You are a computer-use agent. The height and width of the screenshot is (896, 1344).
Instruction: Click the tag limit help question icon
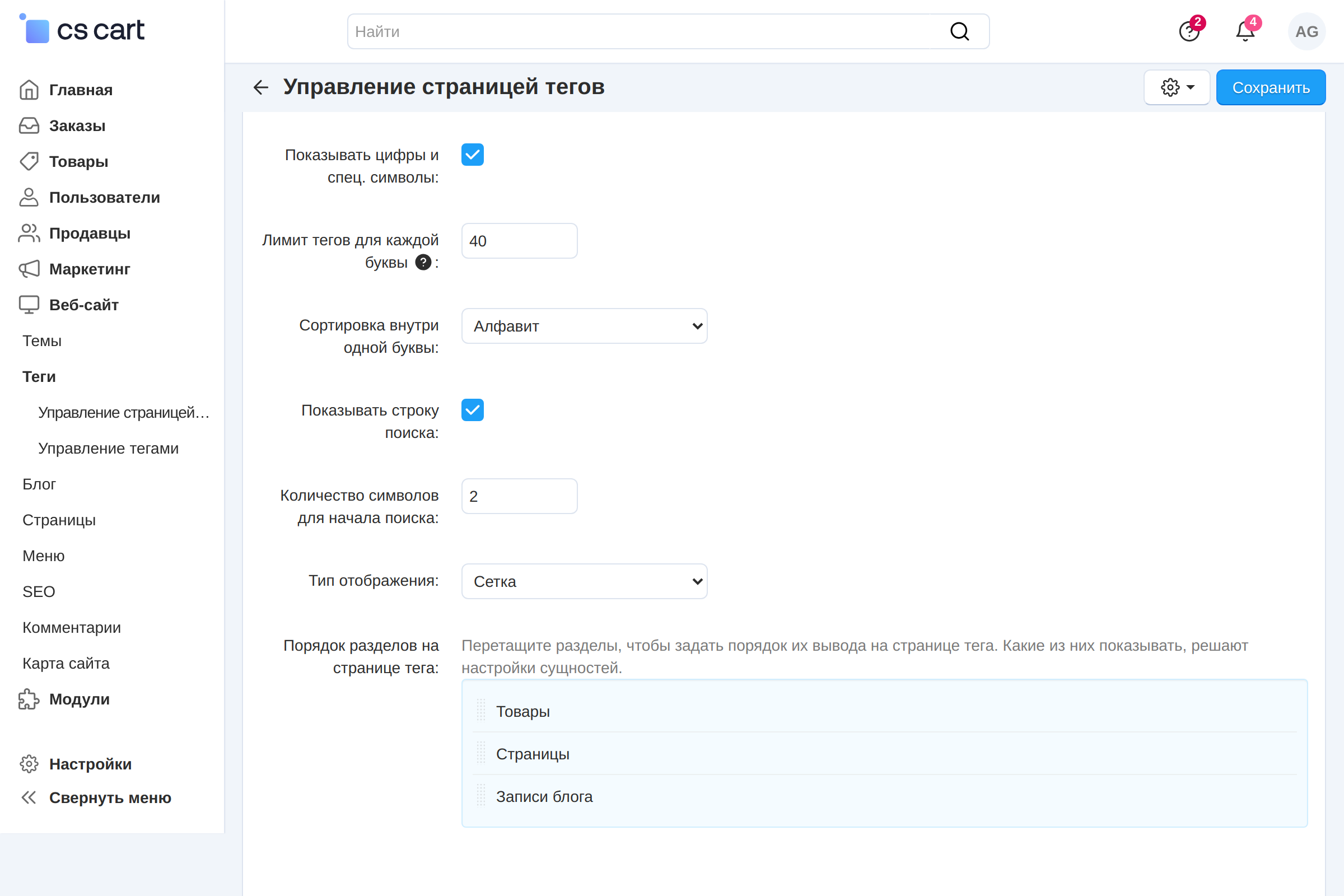click(x=423, y=262)
